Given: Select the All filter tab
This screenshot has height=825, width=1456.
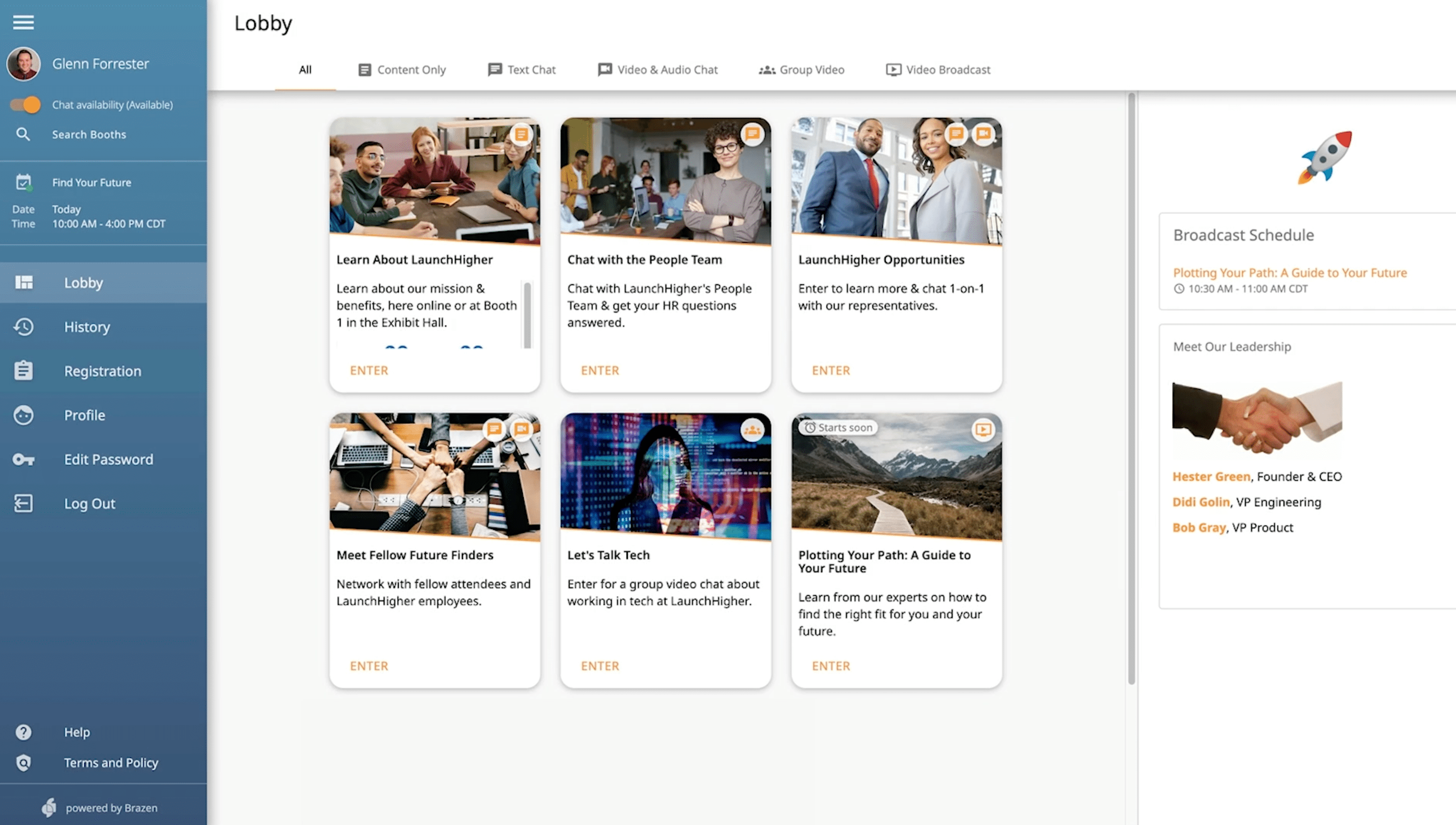Looking at the screenshot, I should (x=305, y=70).
